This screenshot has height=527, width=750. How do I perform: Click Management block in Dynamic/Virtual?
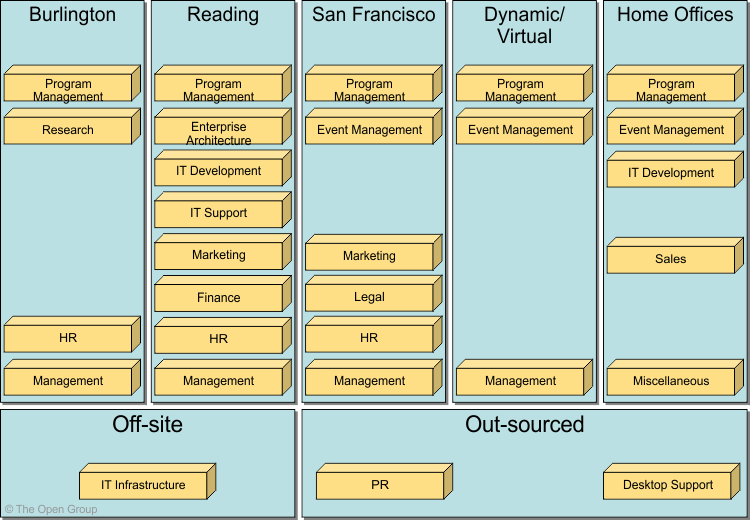click(524, 377)
